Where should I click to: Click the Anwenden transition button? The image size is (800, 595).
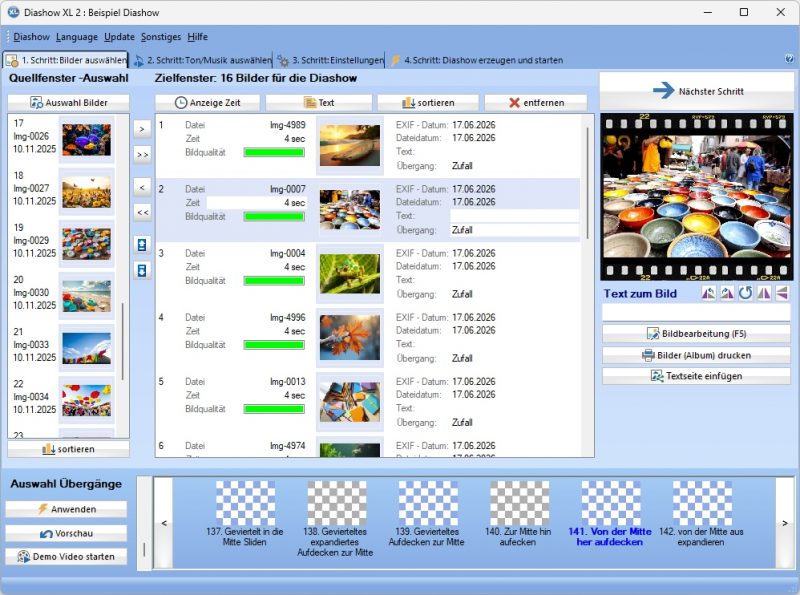coord(66,509)
